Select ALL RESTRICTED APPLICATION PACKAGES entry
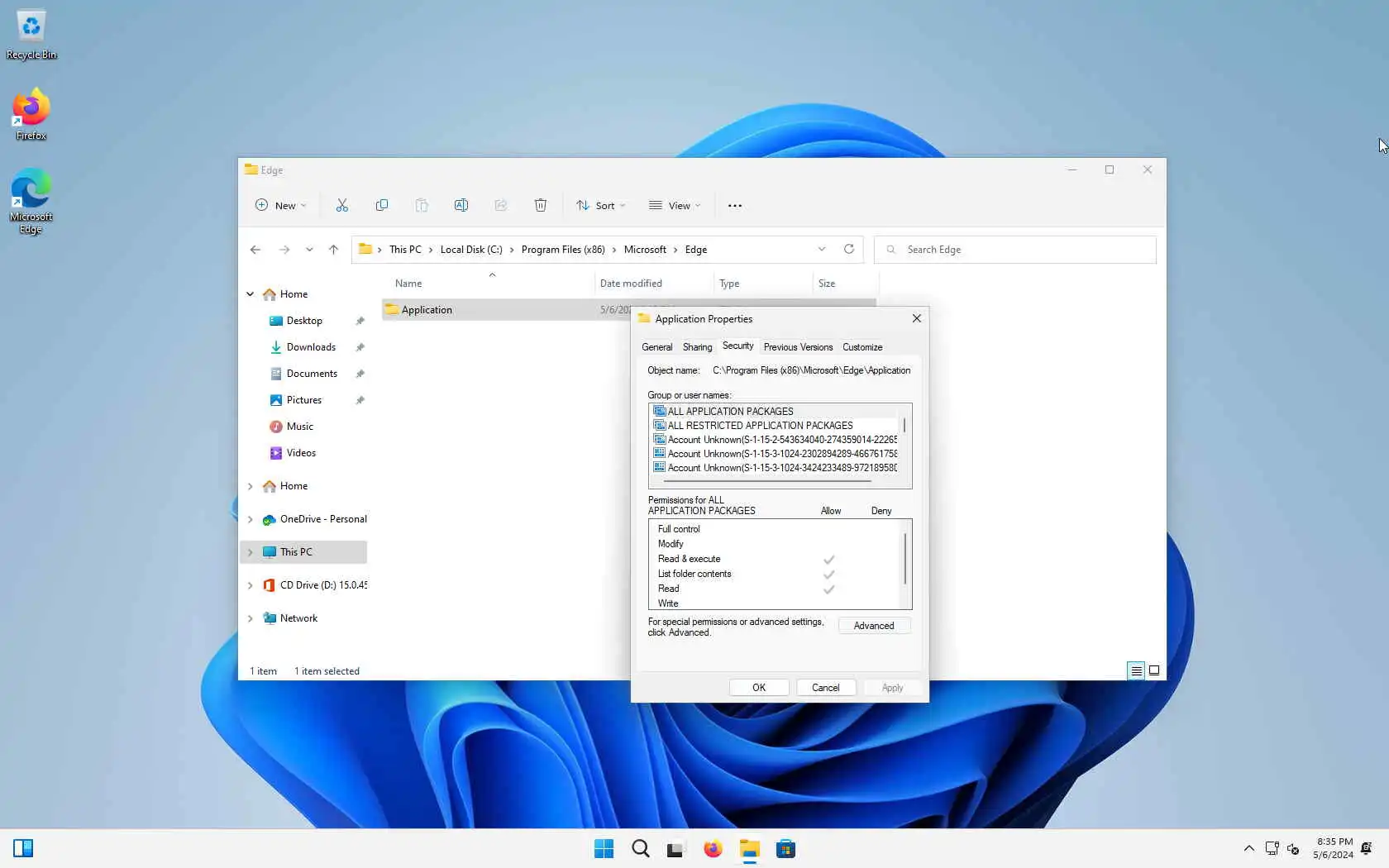The height and width of the screenshot is (868, 1389). pyautogui.click(x=775, y=425)
